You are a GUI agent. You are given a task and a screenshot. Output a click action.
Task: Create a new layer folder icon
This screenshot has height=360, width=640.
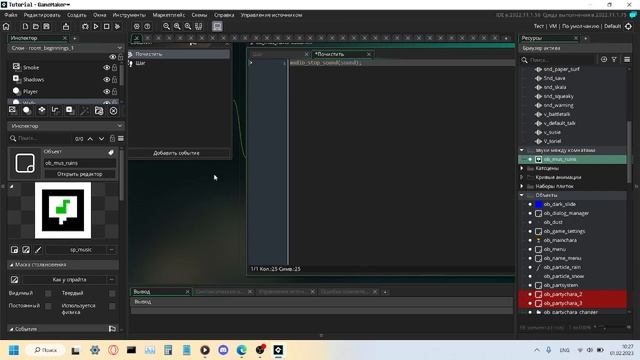99,111
